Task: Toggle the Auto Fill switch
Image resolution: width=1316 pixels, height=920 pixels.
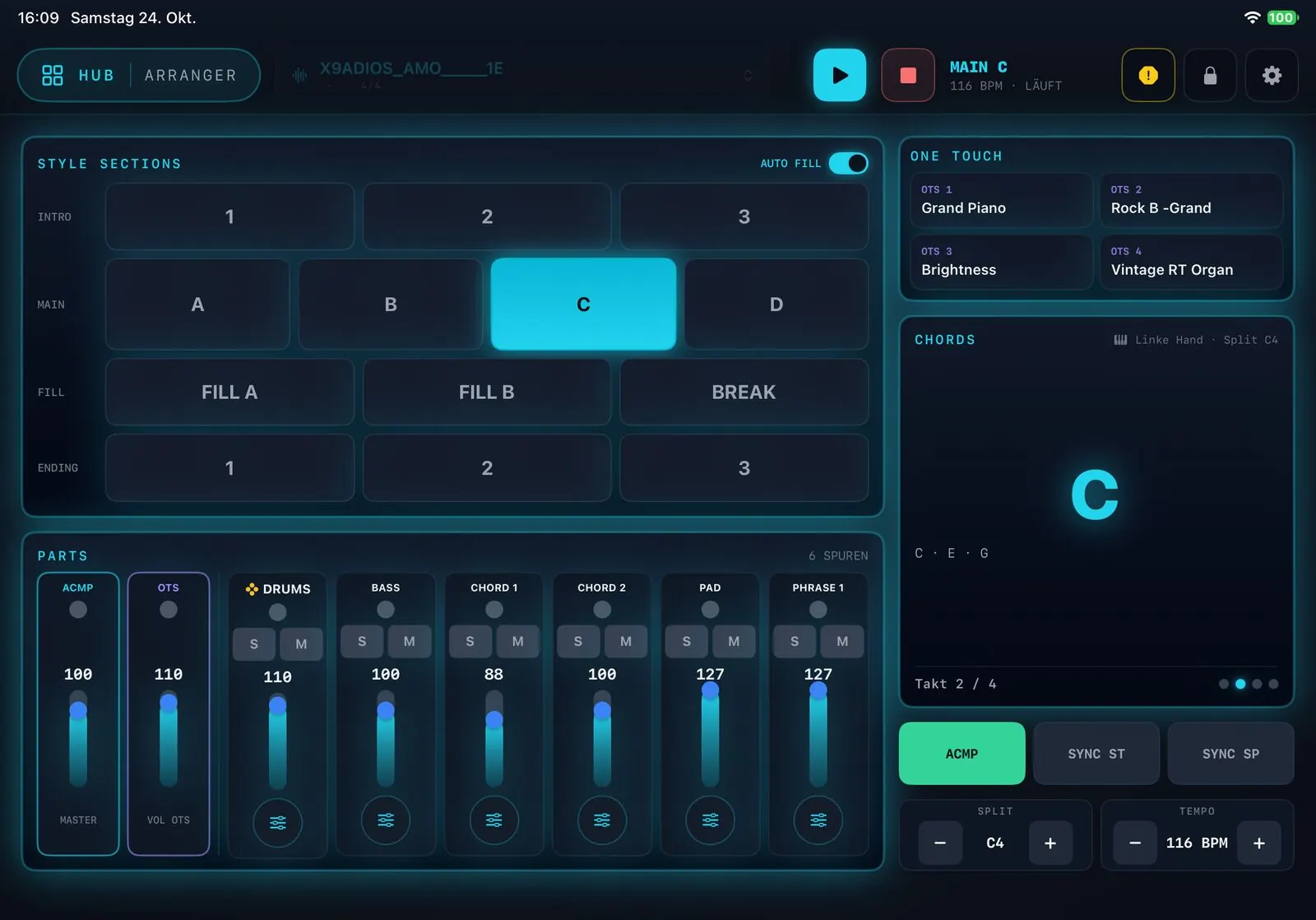Action: pyautogui.click(x=848, y=163)
